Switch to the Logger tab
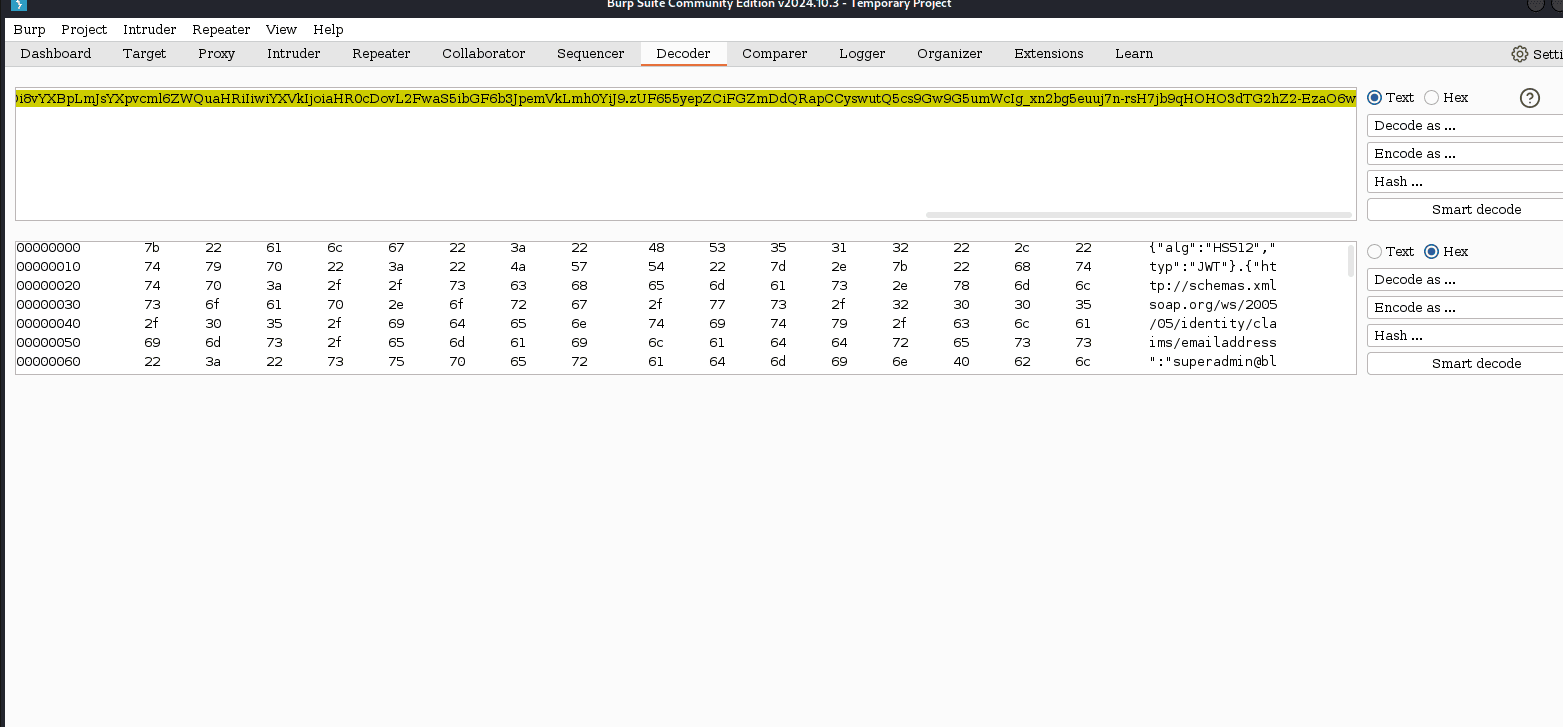Image resolution: width=1563 pixels, height=727 pixels. coord(862,54)
